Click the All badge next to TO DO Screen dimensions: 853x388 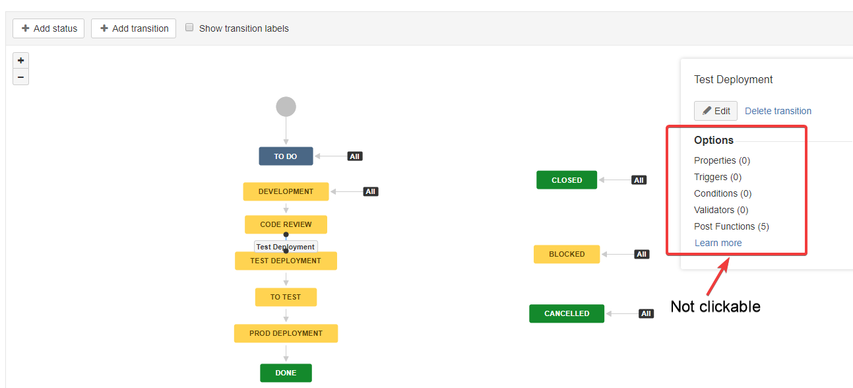click(x=355, y=156)
